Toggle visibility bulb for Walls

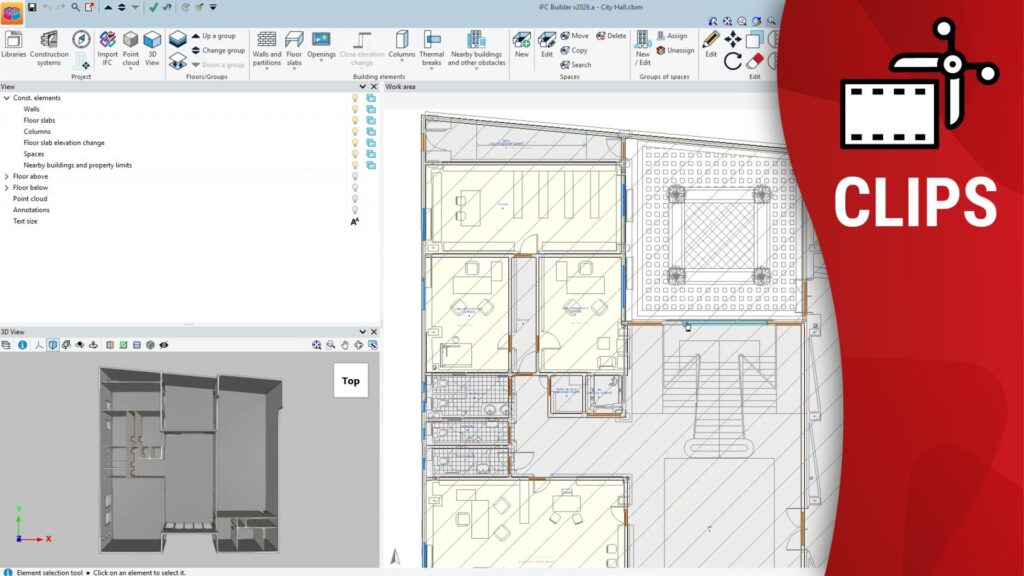[354, 109]
